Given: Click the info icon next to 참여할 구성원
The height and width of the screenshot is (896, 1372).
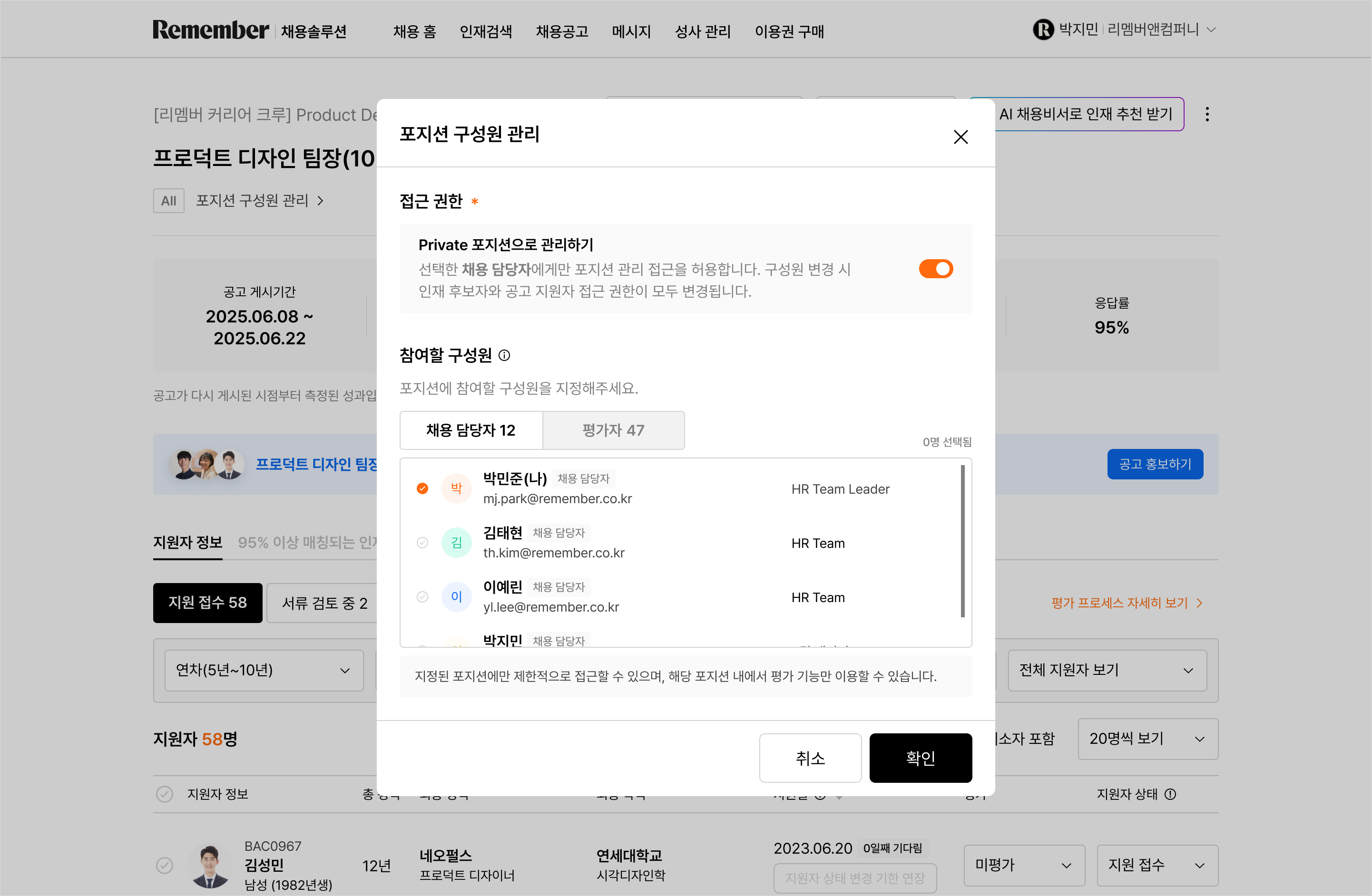Looking at the screenshot, I should coord(504,356).
